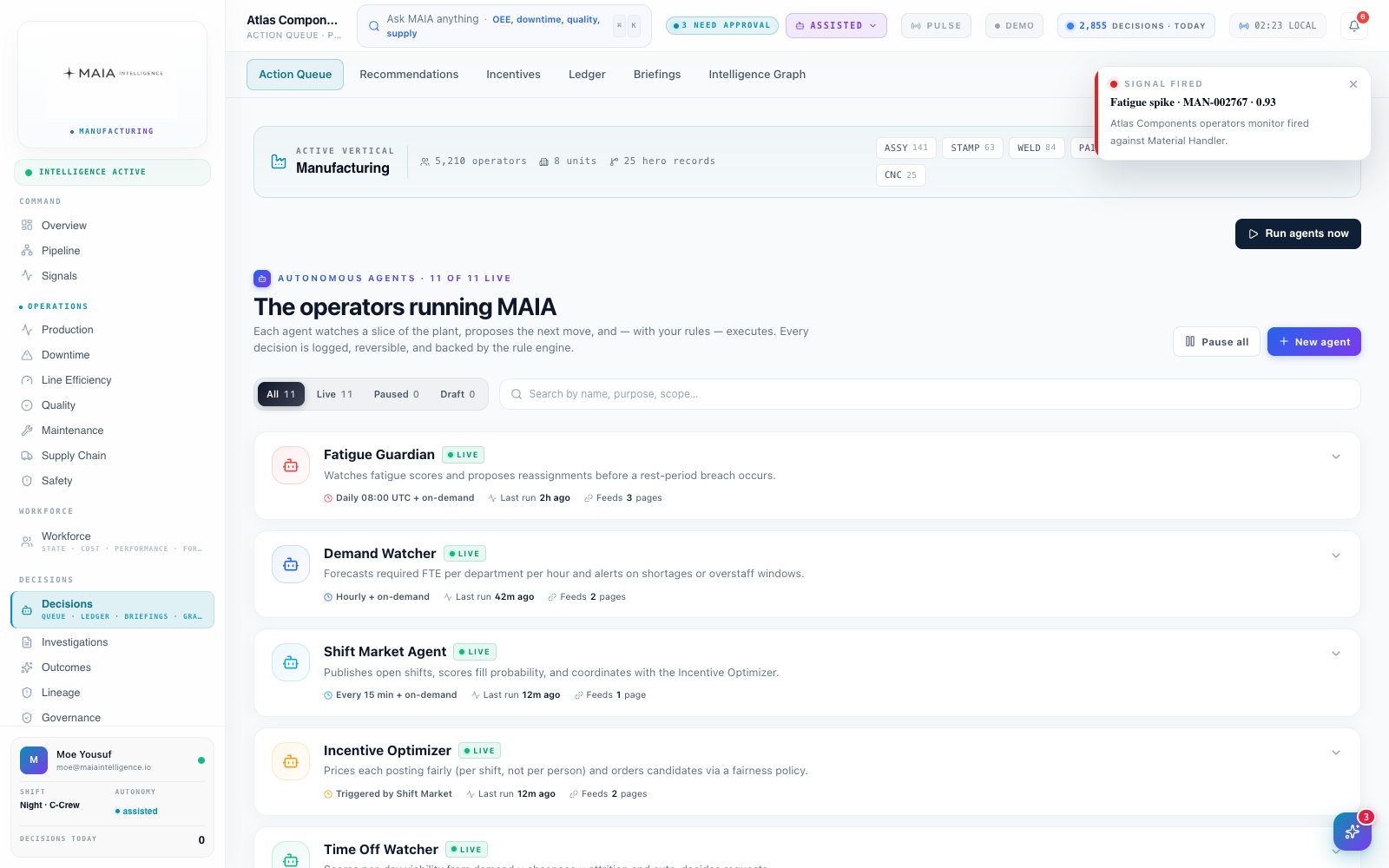Click the Intelligence Active status badge

pyautogui.click(x=113, y=172)
